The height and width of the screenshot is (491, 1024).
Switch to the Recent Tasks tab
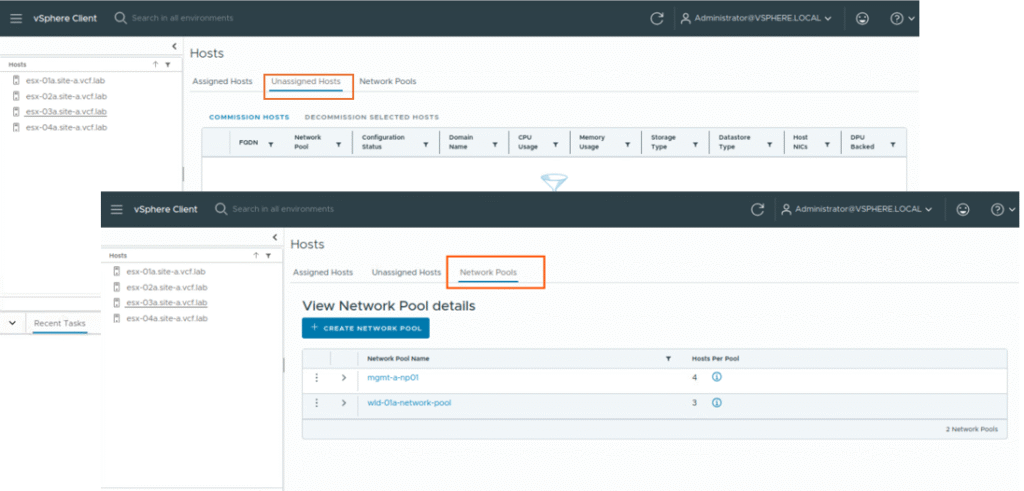[59, 323]
